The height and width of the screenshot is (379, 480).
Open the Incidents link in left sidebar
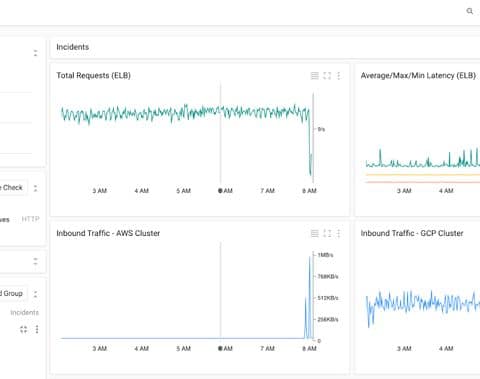pos(25,312)
